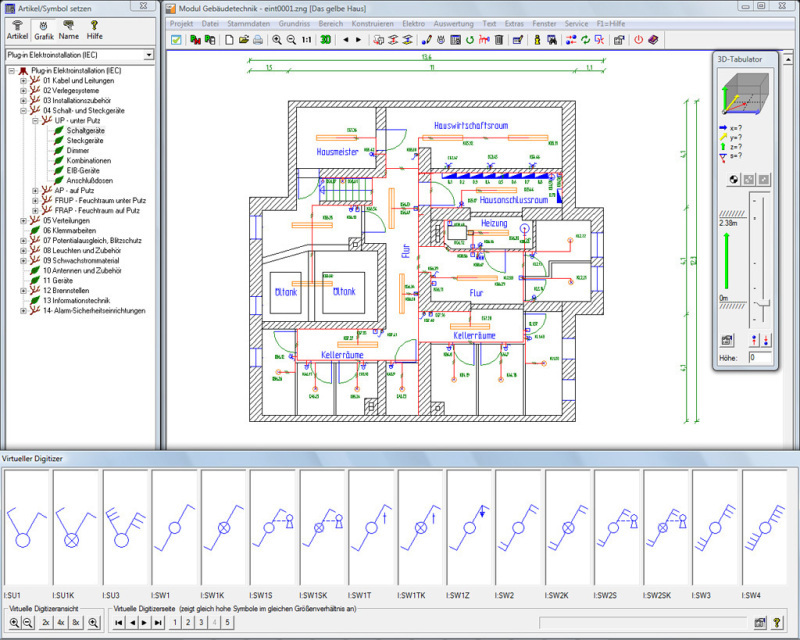Viewport: 800px width, 640px height.
Task: Click the red power icon in toolbar
Action: pos(638,40)
